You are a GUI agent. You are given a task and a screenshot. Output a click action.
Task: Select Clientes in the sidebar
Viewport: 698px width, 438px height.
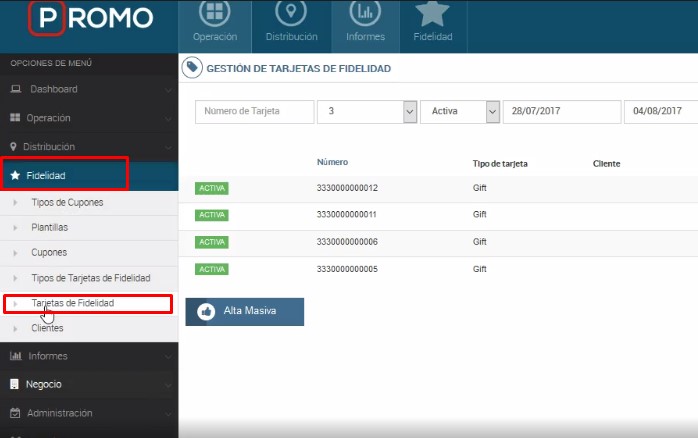pos(47,328)
